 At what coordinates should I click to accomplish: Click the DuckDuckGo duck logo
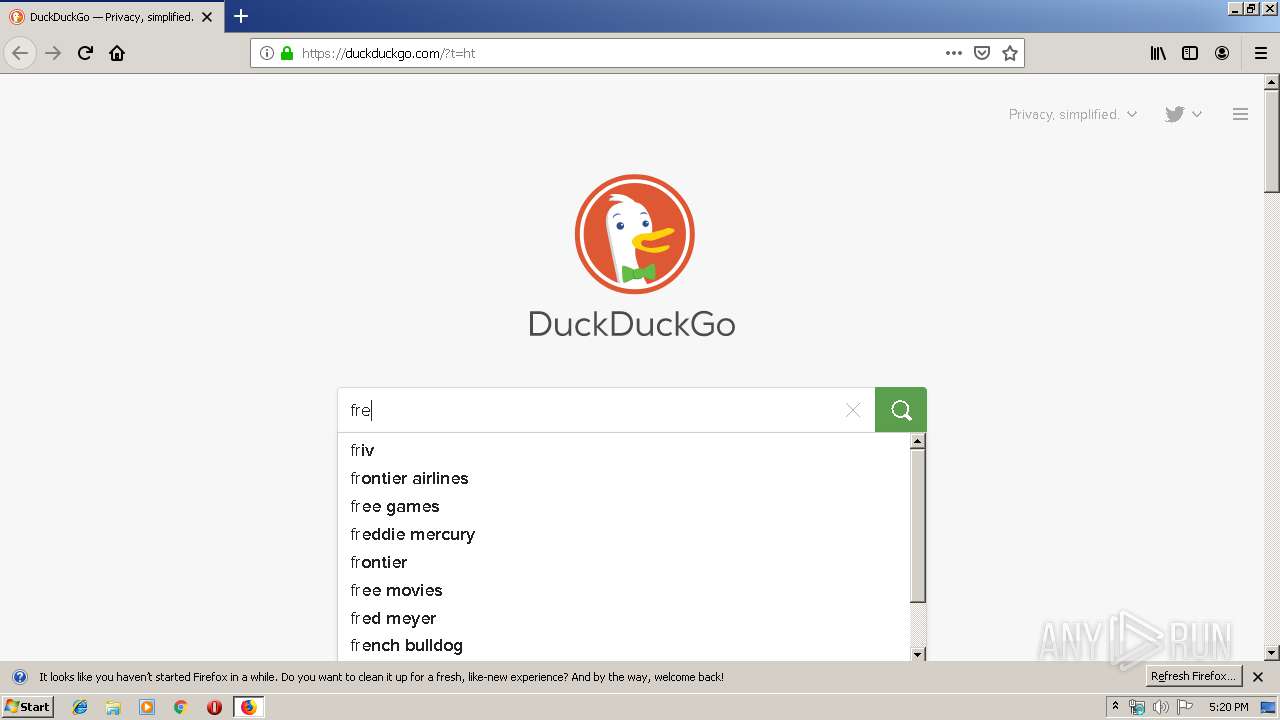tap(634, 234)
